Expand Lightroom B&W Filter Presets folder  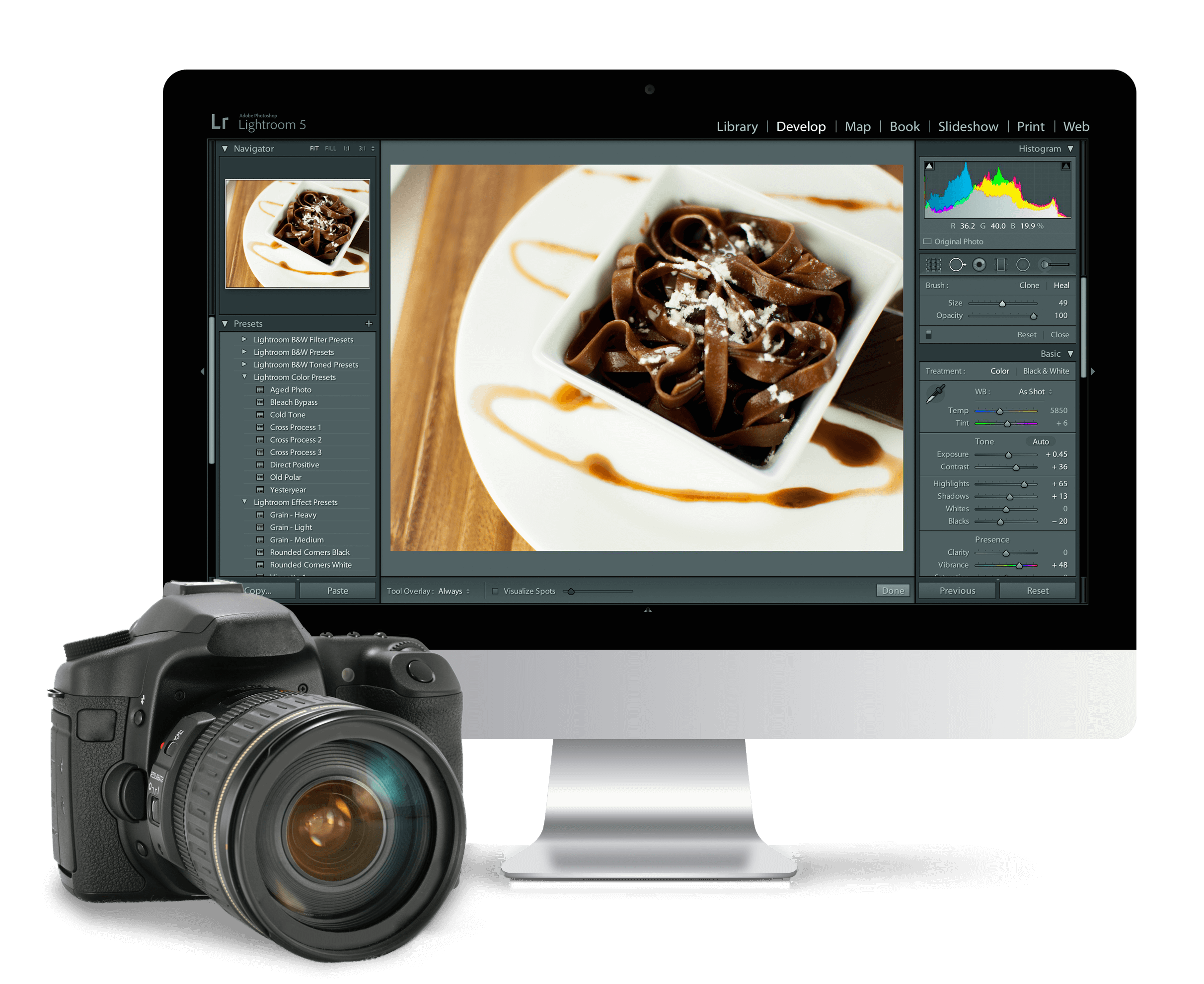[x=244, y=340]
